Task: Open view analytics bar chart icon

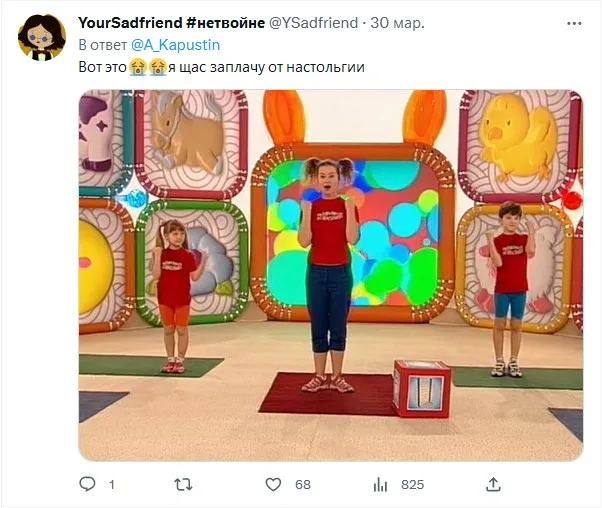Action: click(380, 485)
